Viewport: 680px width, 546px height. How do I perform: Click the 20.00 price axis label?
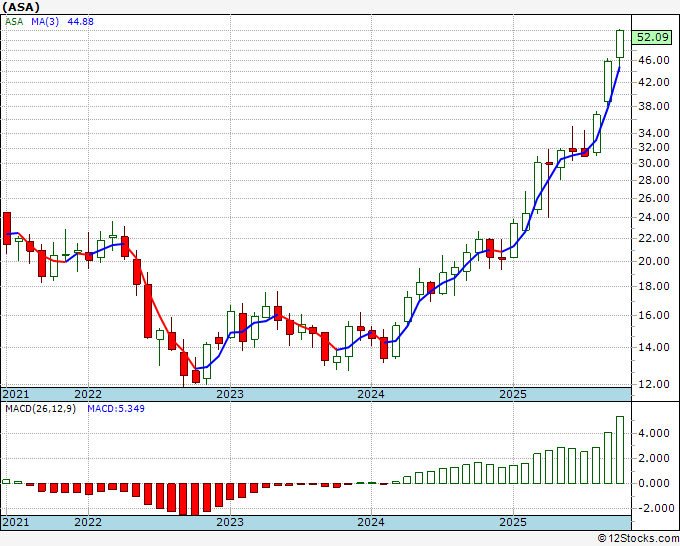click(654, 261)
